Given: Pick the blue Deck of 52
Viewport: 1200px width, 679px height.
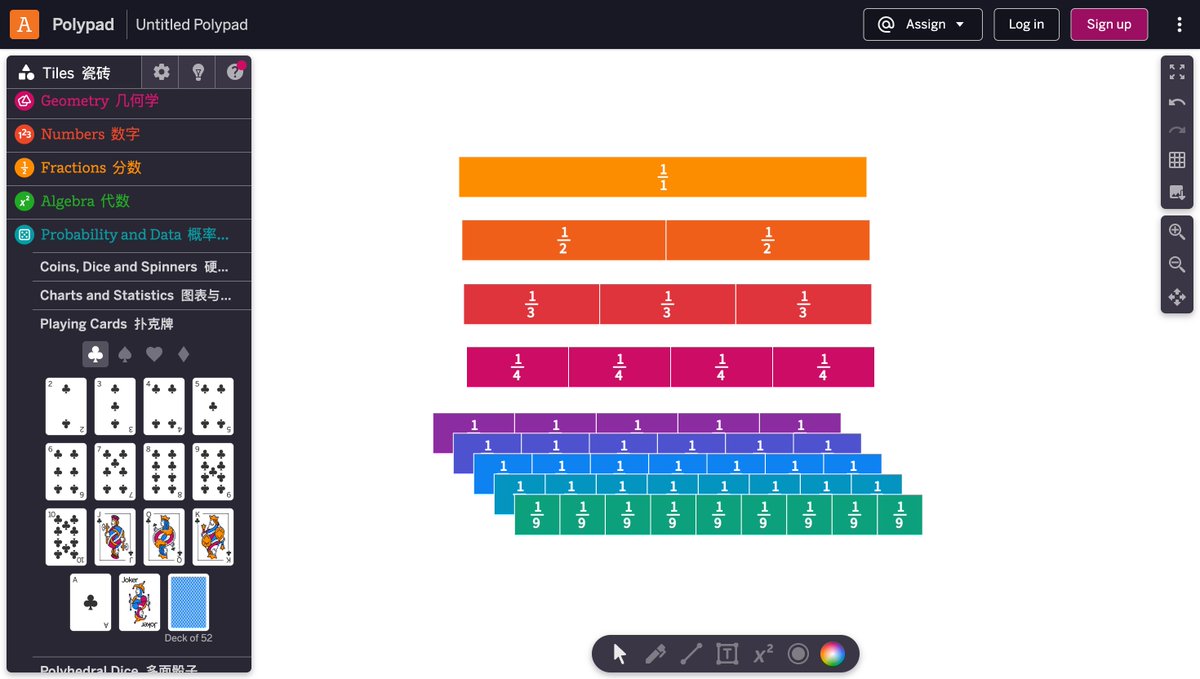Looking at the screenshot, I should [x=189, y=602].
